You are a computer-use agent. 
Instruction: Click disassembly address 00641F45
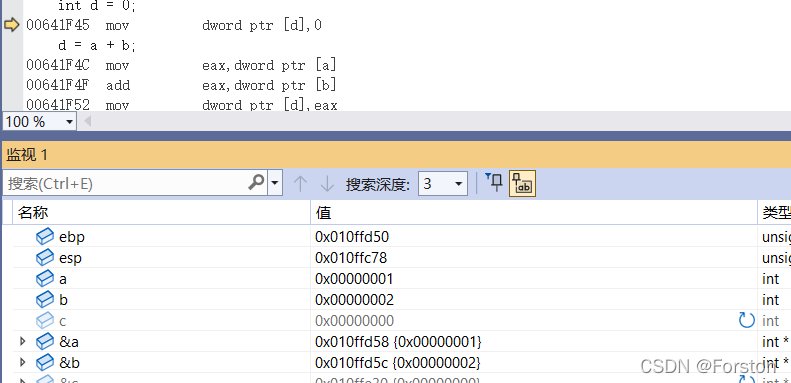coord(58,25)
